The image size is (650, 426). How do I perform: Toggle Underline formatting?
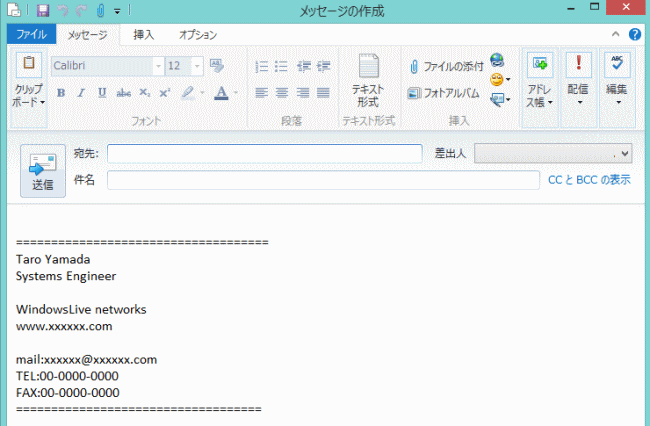pyautogui.click(x=102, y=93)
